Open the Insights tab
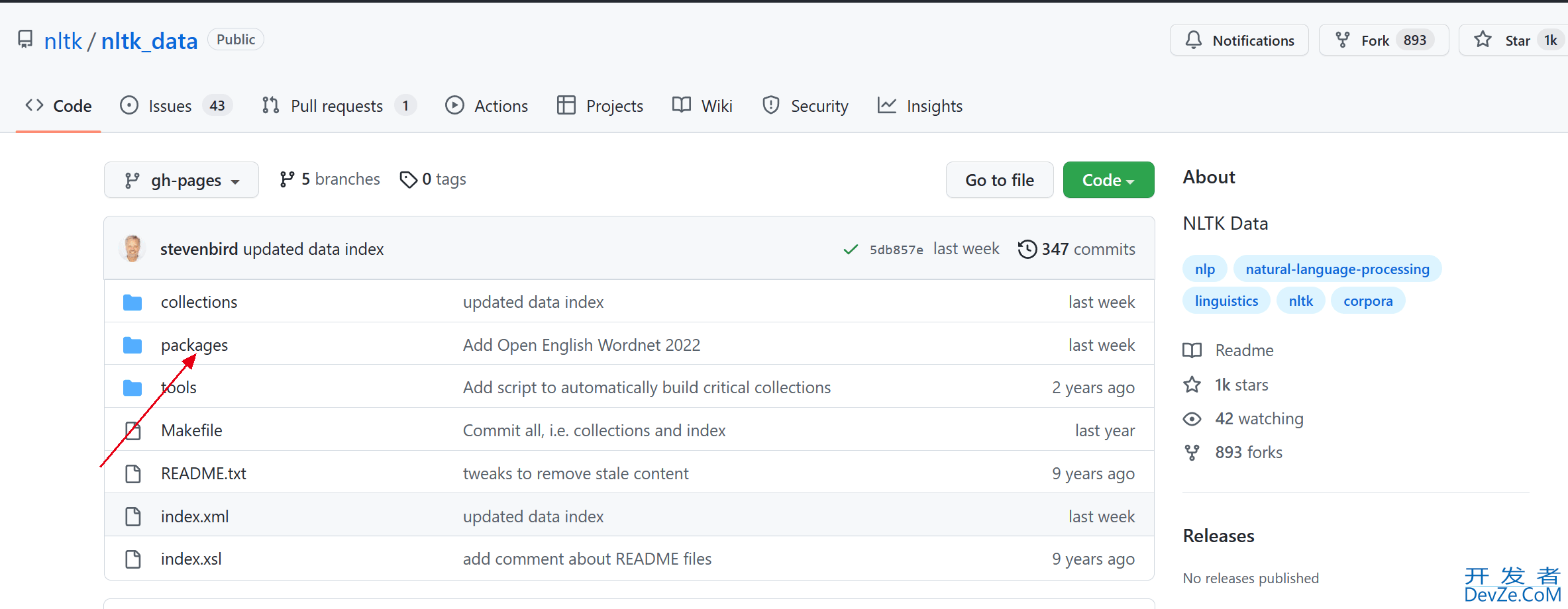 [919, 106]
